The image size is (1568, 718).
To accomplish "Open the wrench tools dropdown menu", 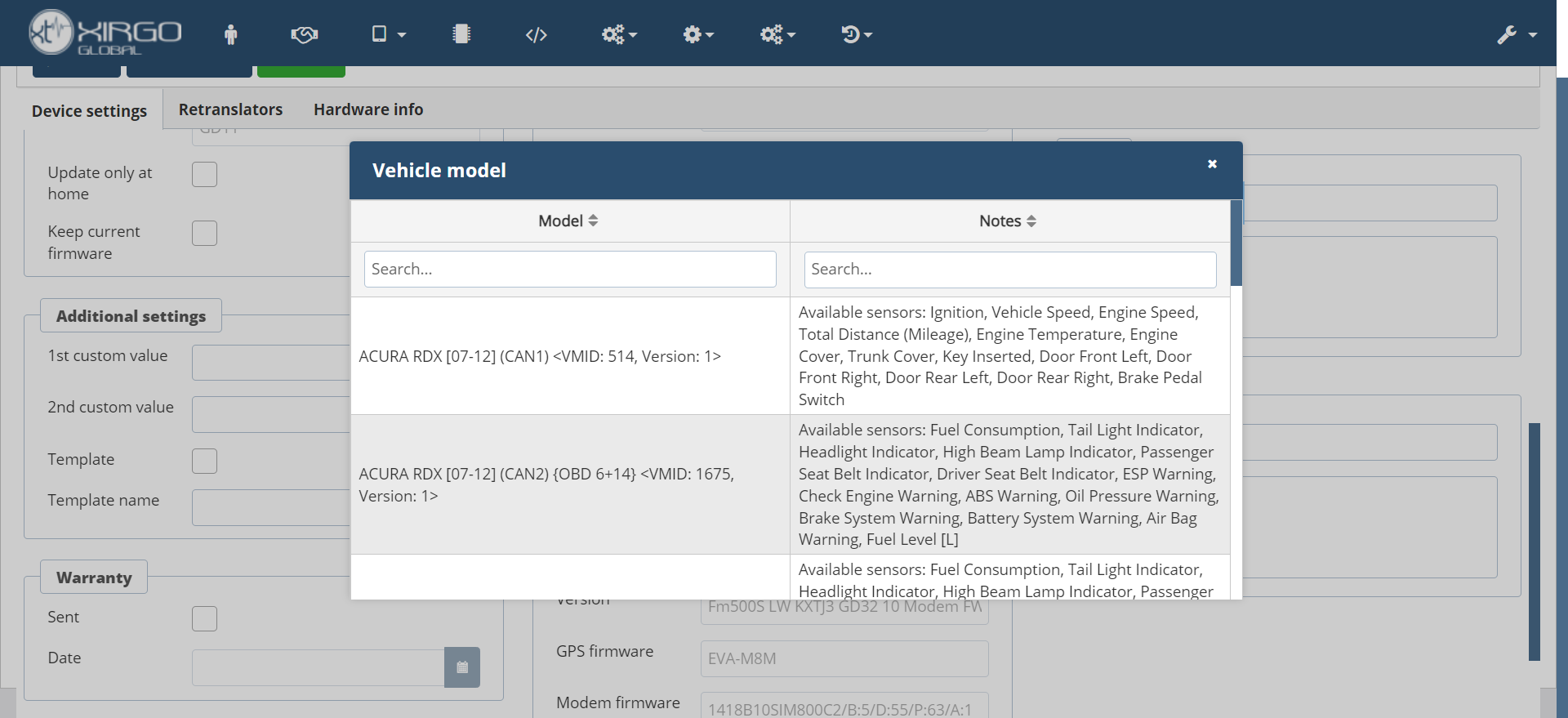I will 1517,34.
